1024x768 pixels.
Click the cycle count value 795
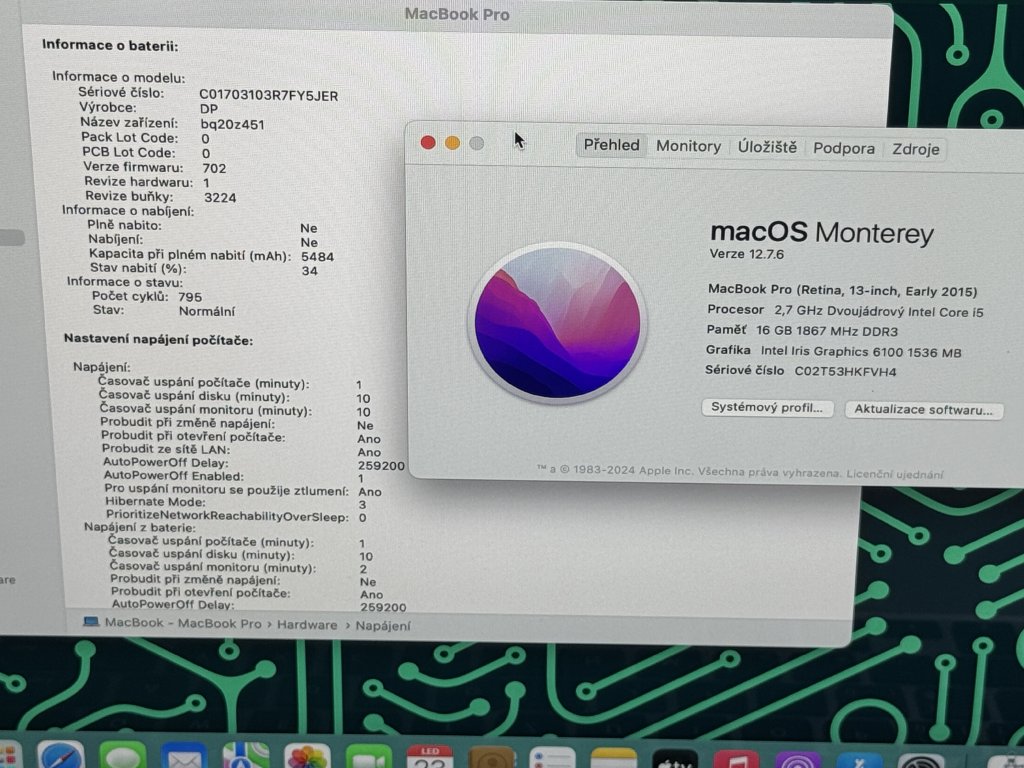pos(190,296)
